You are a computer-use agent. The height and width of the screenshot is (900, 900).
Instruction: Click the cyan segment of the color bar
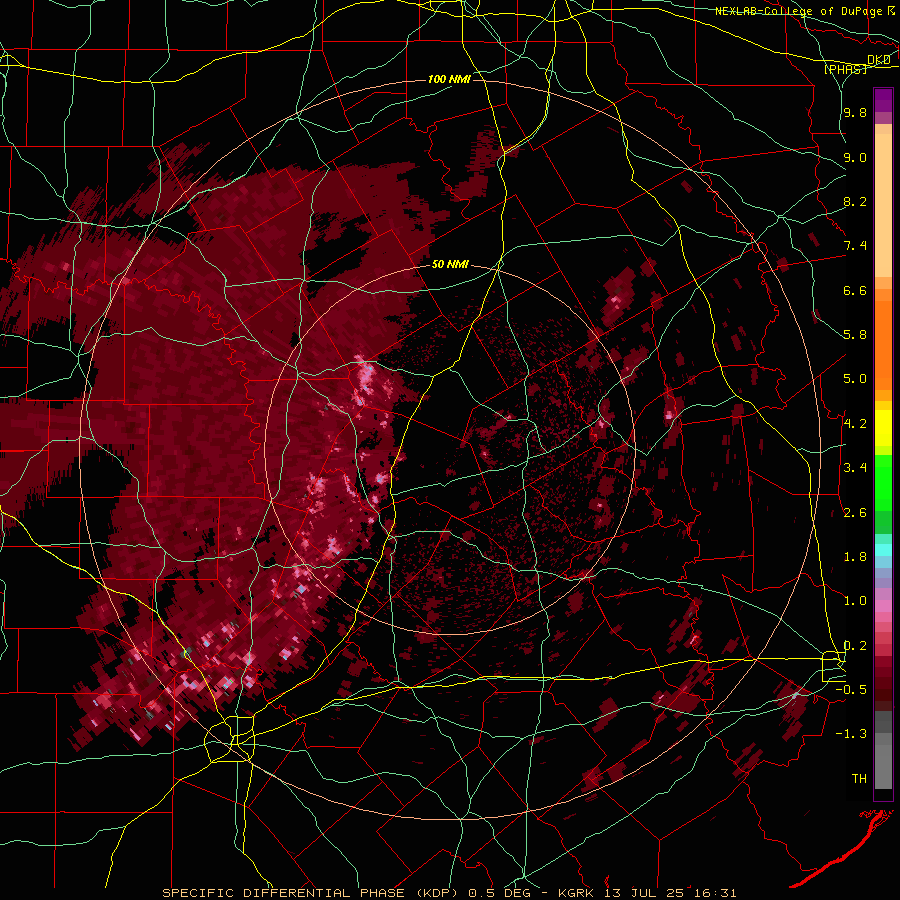(x=883, y=550)
